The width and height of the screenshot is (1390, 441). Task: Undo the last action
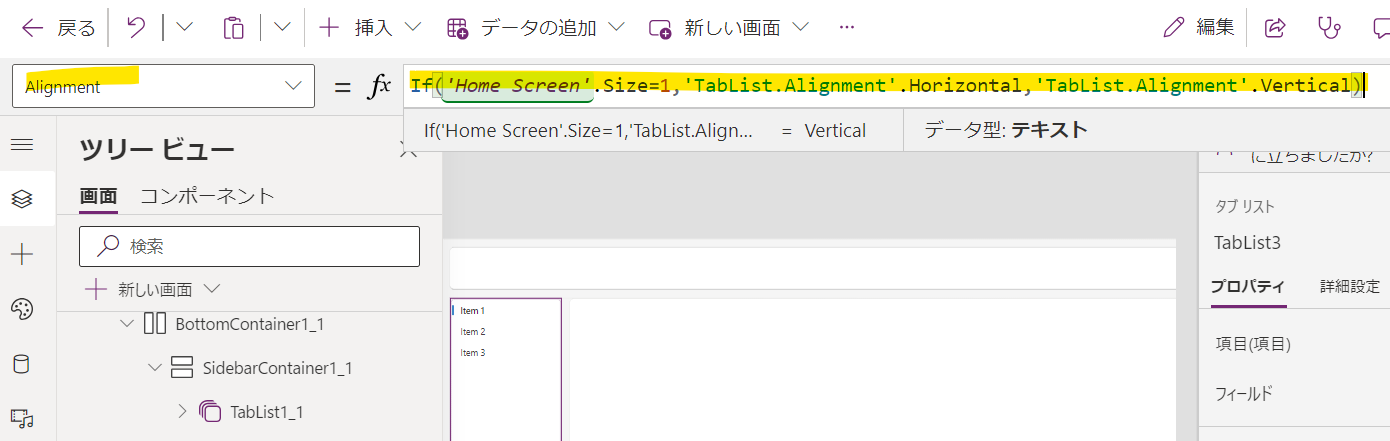[x=136, y=28]
